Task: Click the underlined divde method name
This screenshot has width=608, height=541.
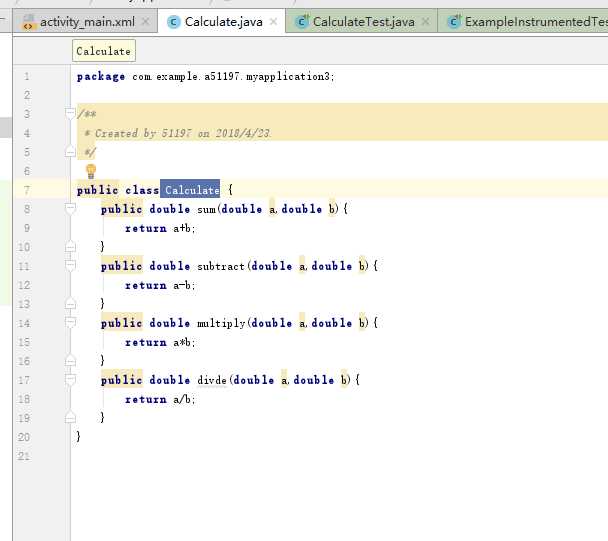Action: coord(212,380)
